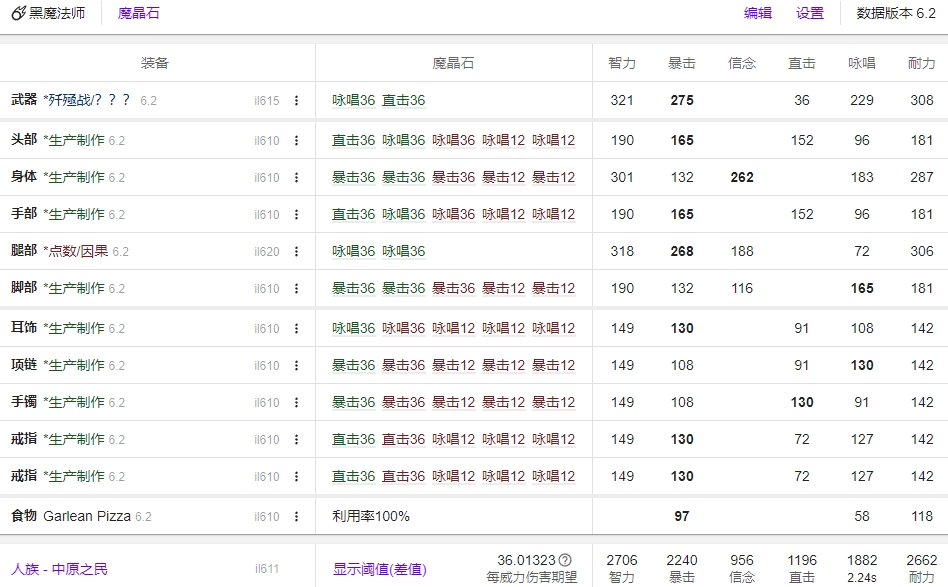The height and width of the screenshot is (587, 948).
Task: Click the 编辑 link
Action: [758, 14]
